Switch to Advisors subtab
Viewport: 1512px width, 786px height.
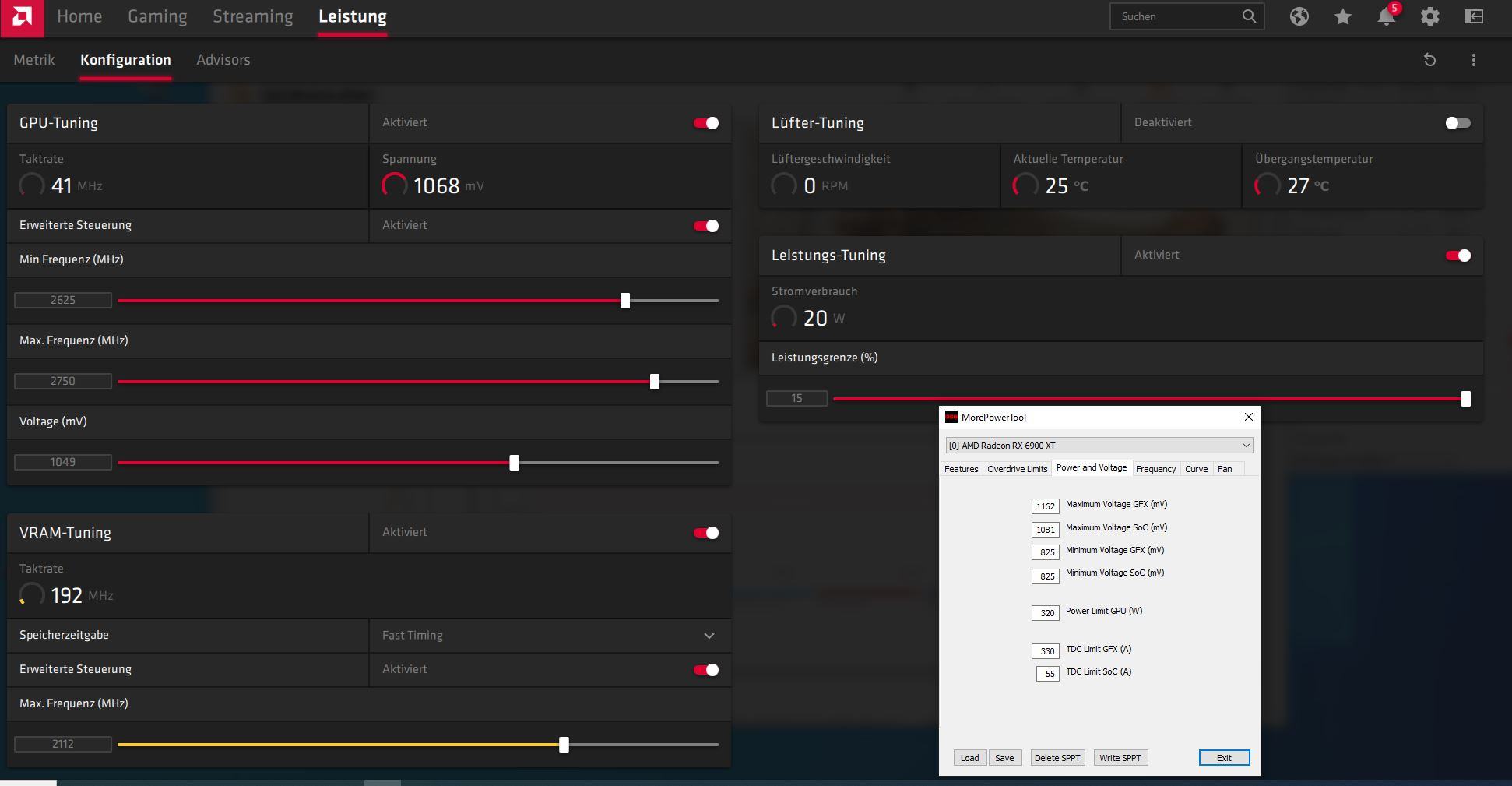tap(223, 60)
